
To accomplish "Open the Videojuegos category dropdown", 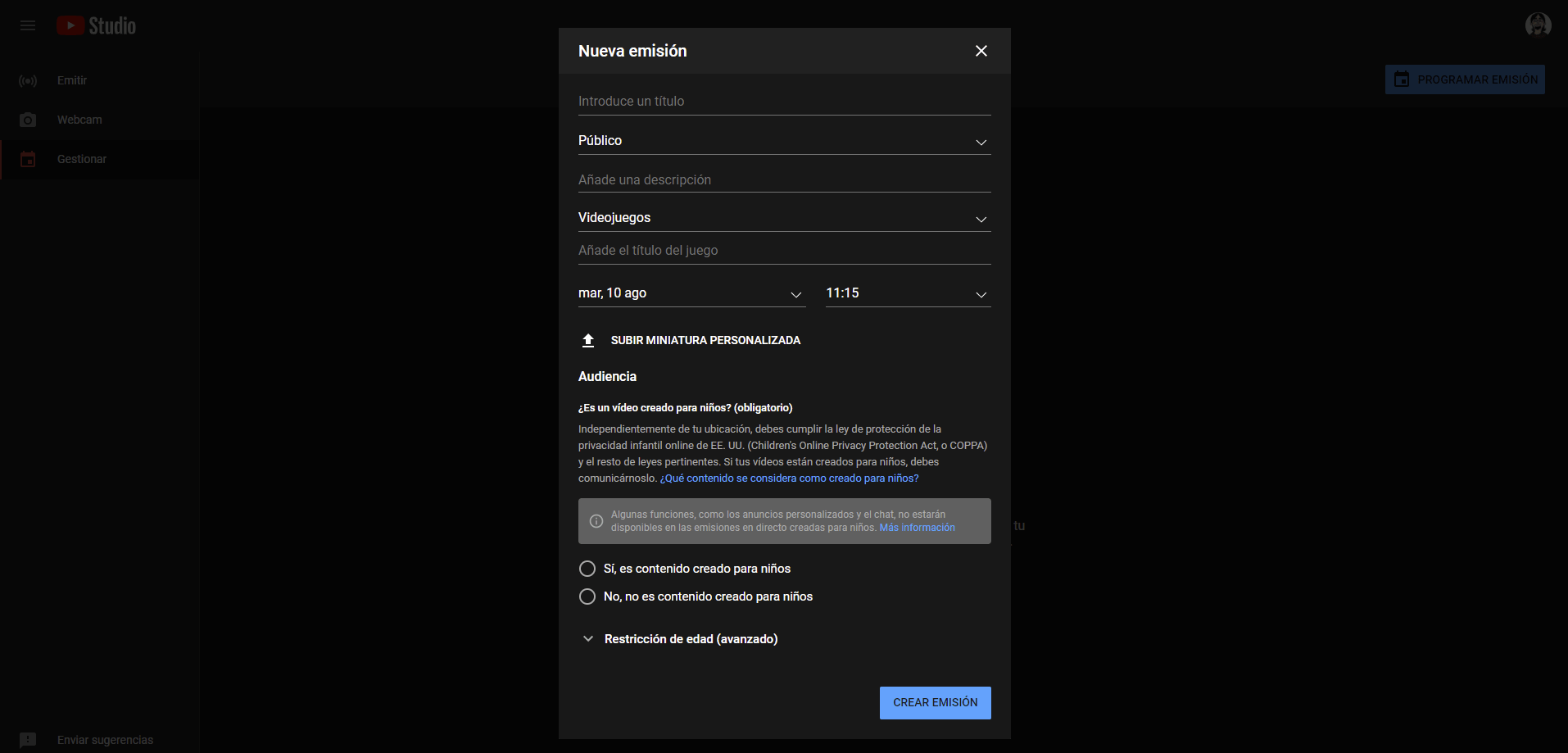I will click(x=784, y=218).
